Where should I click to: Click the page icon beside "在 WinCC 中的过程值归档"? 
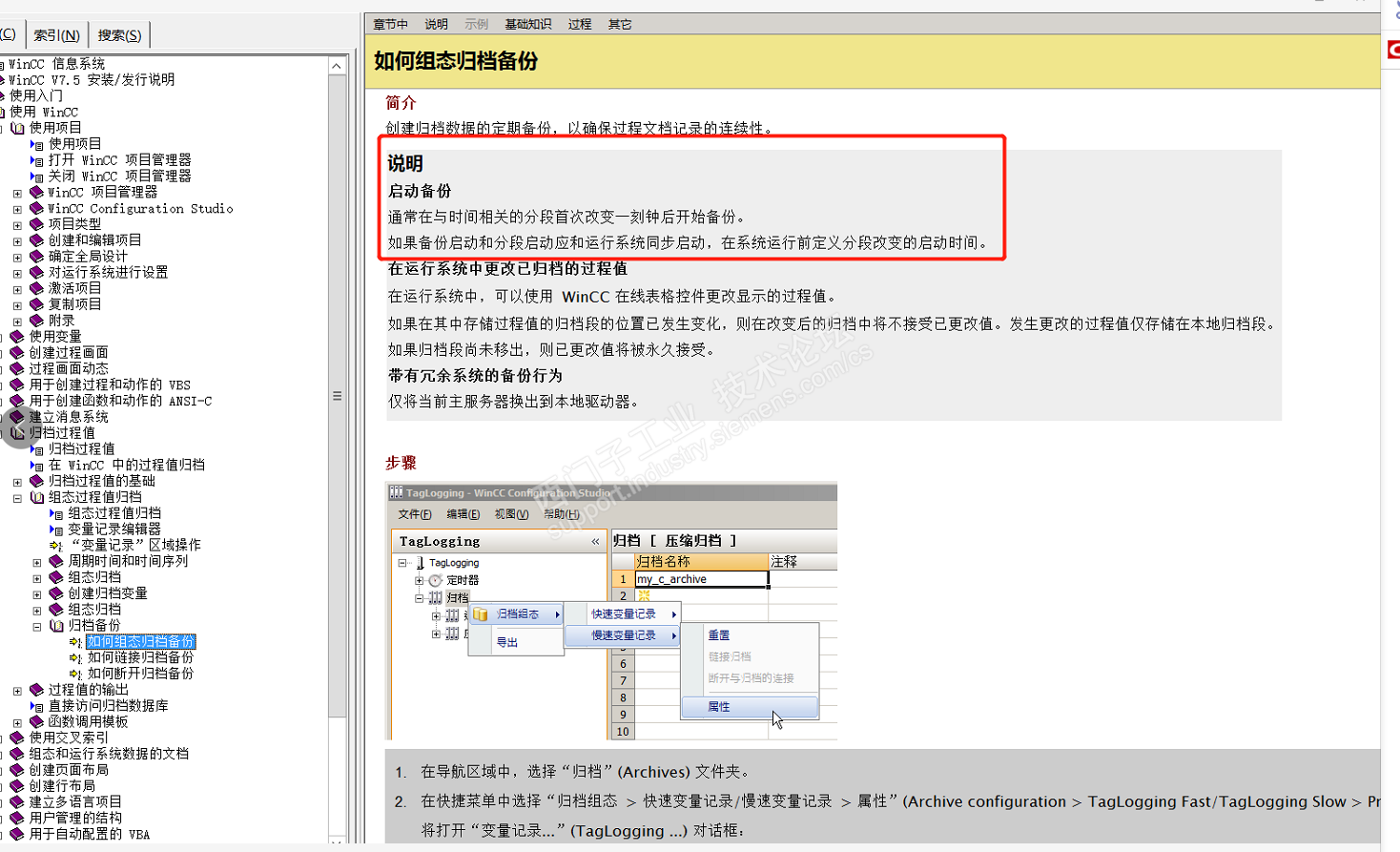point(36,466)
